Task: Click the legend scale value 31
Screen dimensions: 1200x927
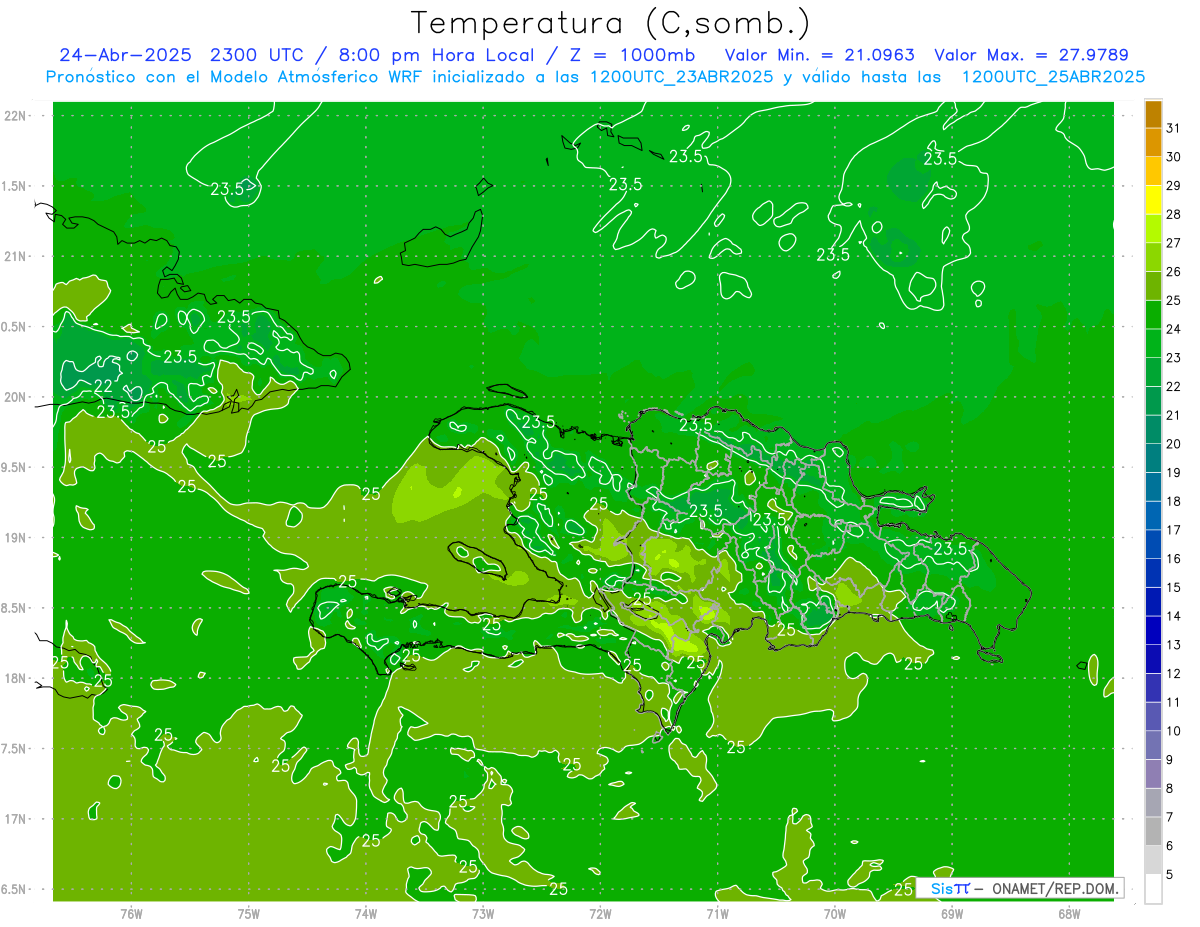Action: (x=1174, y=127)
